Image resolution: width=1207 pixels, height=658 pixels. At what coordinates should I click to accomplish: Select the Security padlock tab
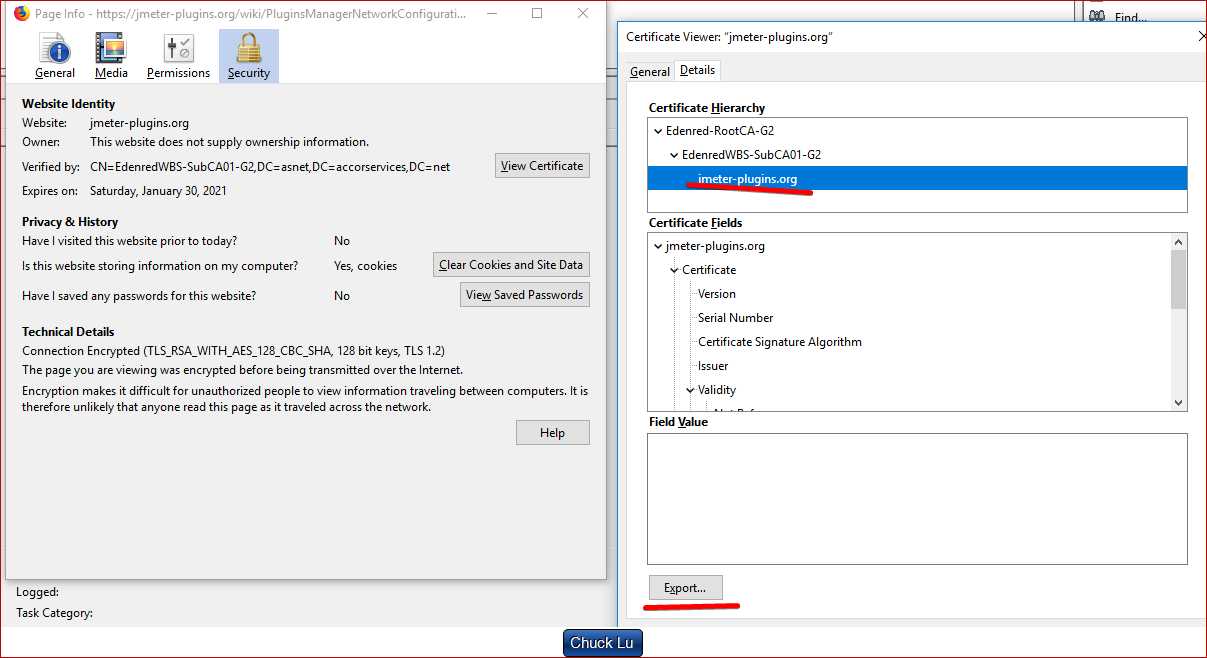pos(248,56)
